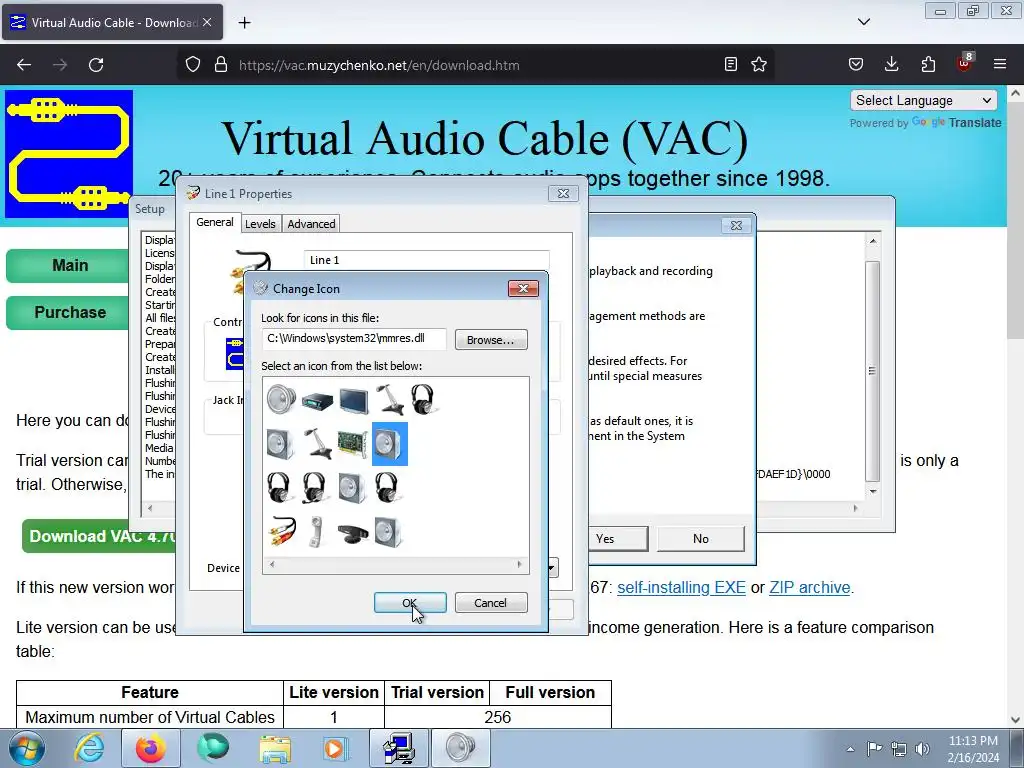Choose the stereo receiver box icon

317,400
